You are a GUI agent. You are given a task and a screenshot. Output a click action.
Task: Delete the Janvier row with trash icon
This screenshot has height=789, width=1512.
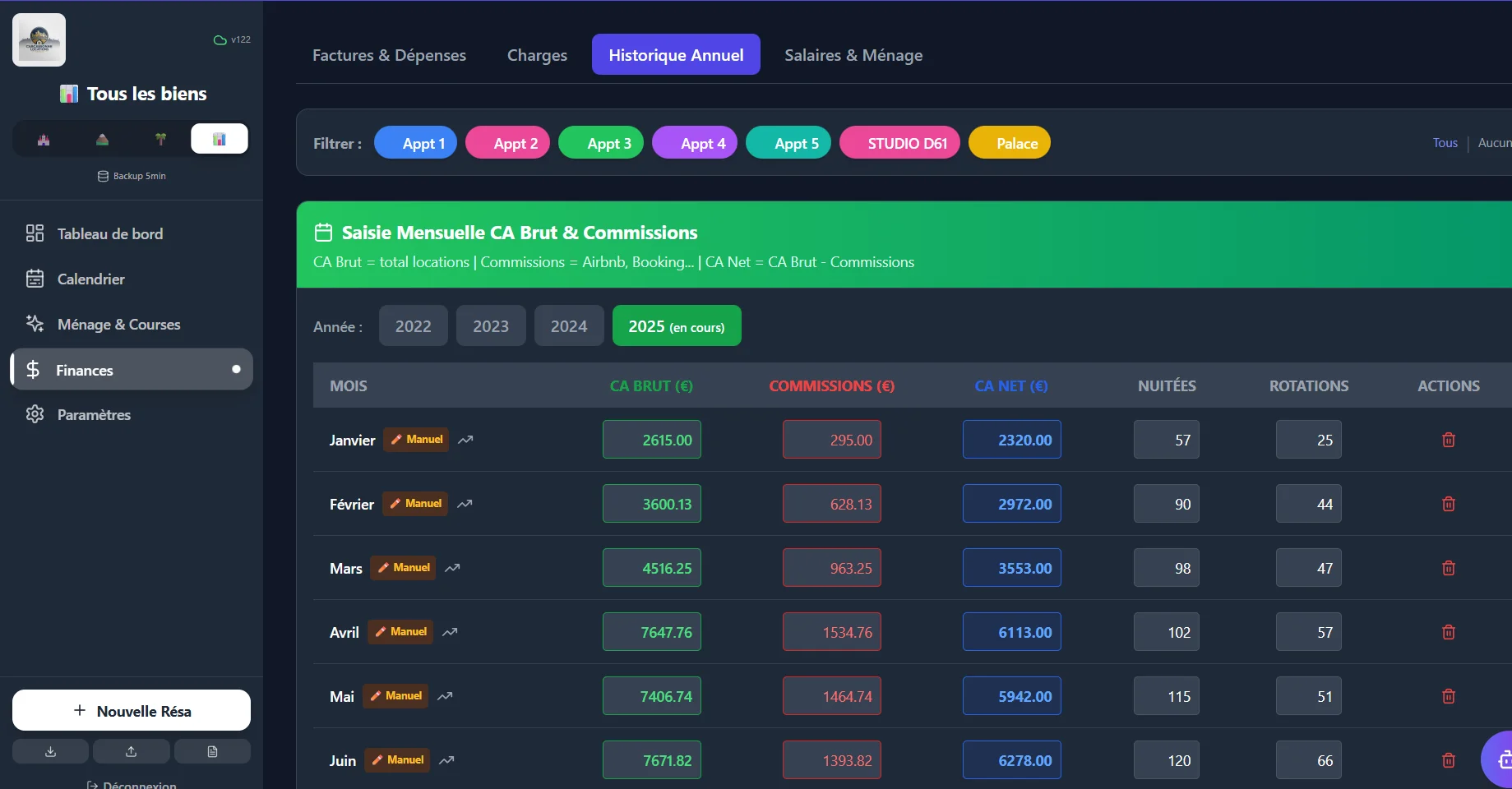click(x=1448, y=440)
